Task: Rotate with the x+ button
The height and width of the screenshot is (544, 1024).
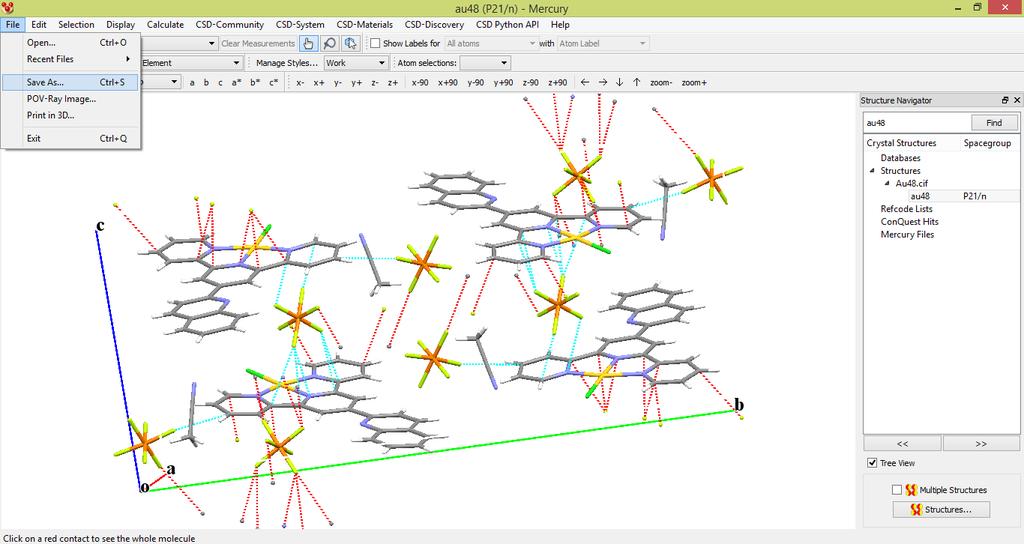Action: pos(319,83)
